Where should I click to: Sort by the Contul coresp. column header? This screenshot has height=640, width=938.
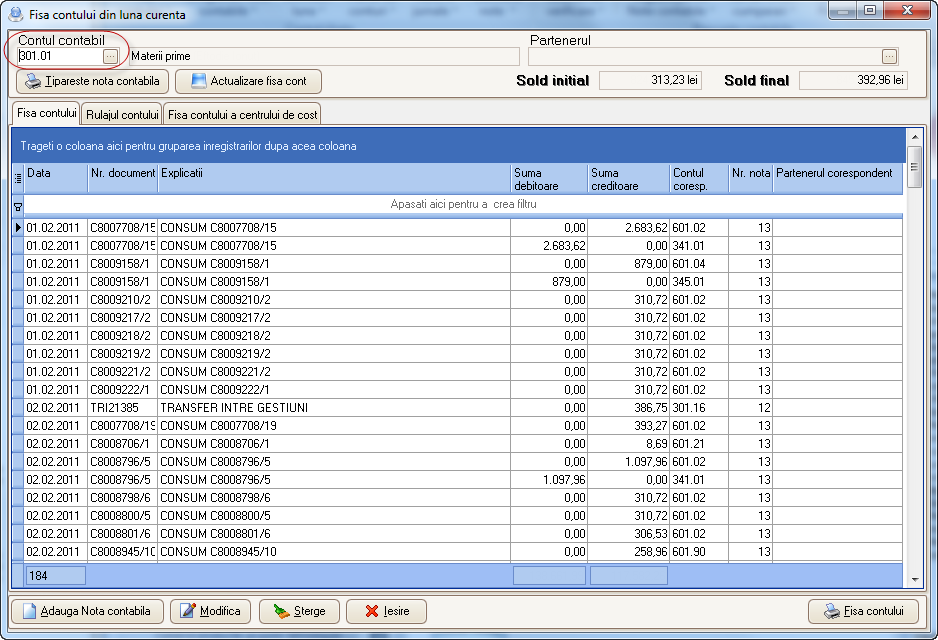pyautogui.click(x=699, y=178)
